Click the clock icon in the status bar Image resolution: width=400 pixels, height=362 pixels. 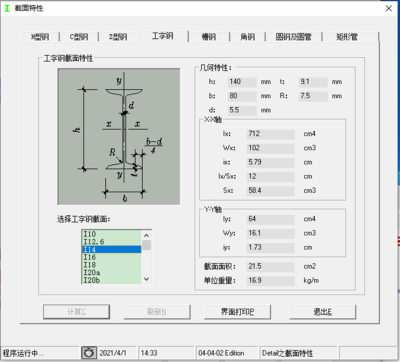coord(89,353)
